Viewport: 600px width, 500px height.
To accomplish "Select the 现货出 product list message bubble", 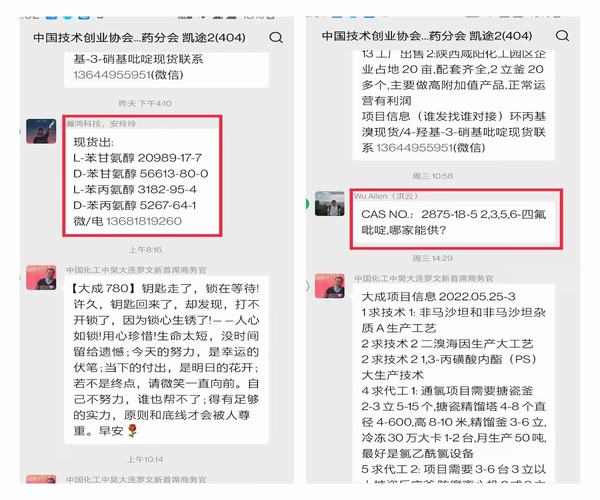I will coord(142,181).
